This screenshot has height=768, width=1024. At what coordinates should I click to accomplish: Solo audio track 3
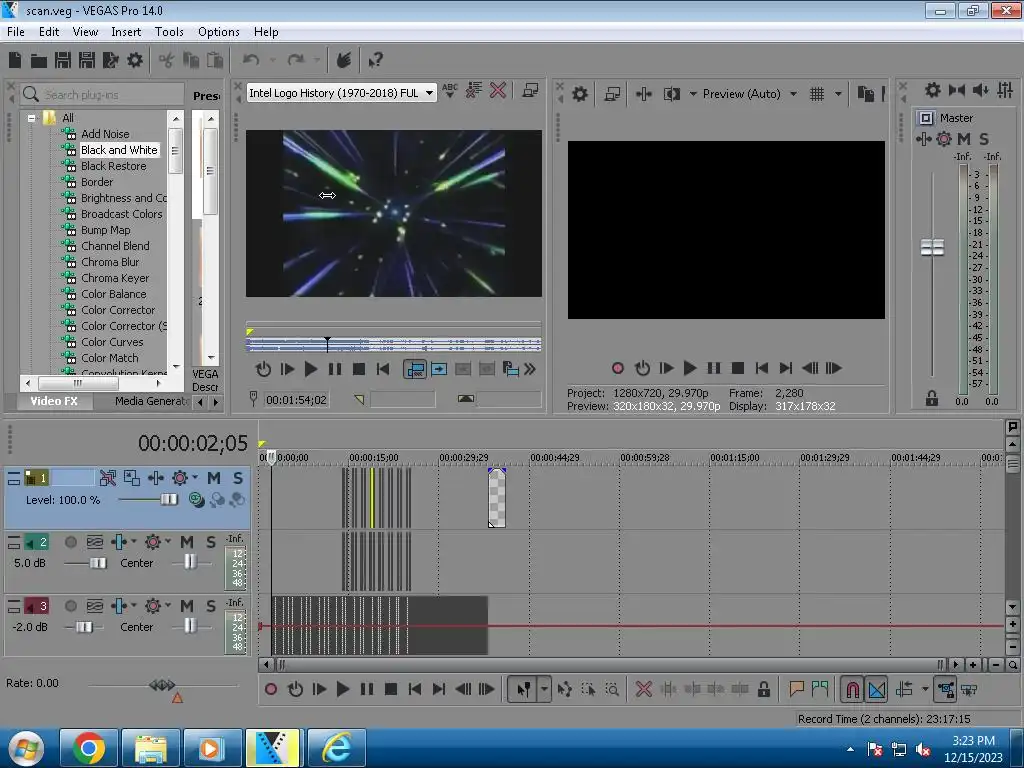tap(210, 606)
